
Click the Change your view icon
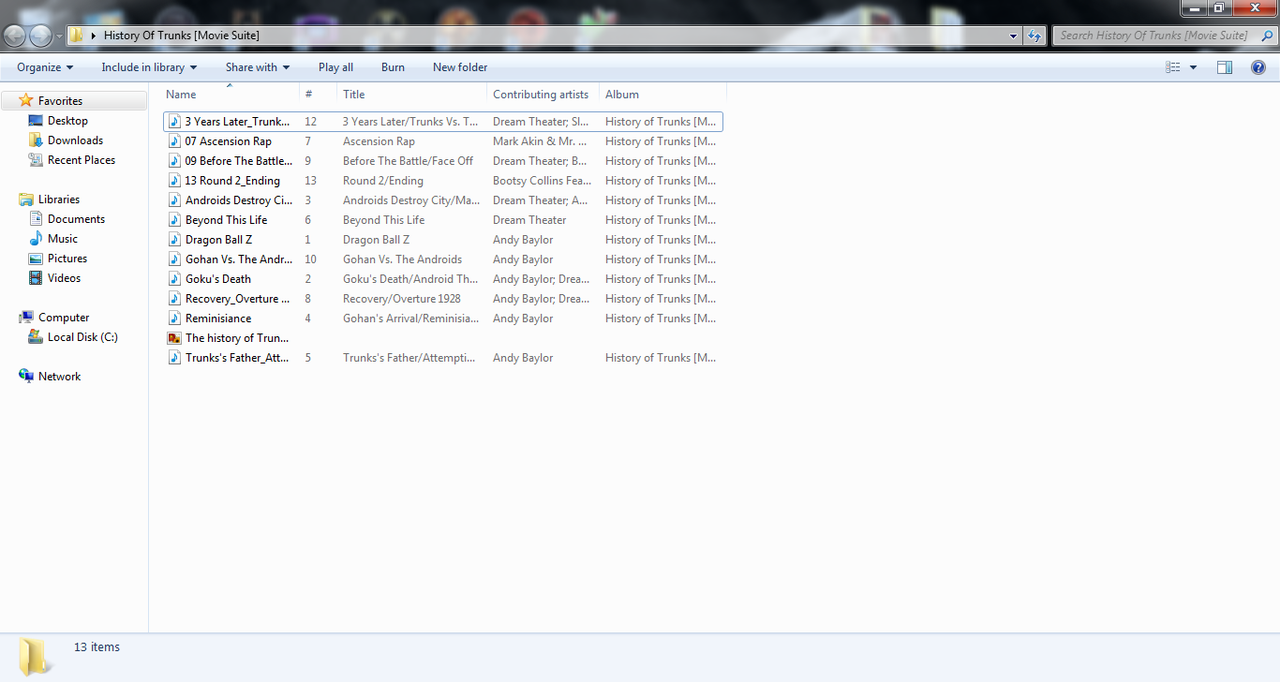(1173, 67)
